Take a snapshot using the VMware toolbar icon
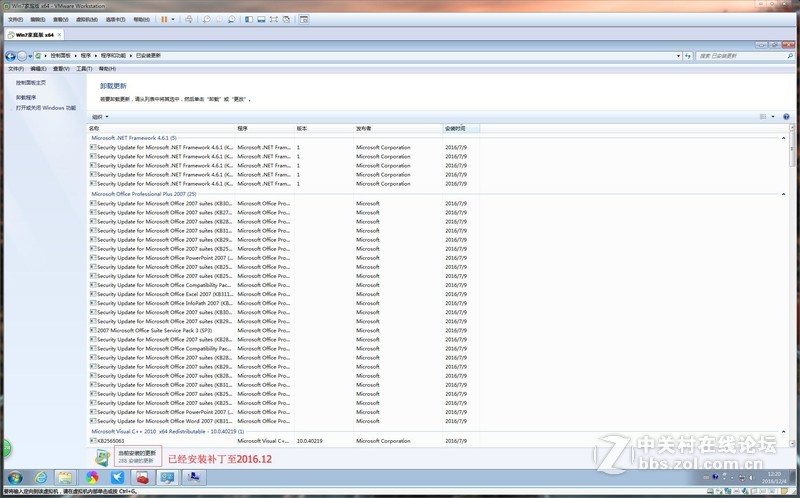Image resolution: width=800 pixels, height=498 pixels. coord(207,19)
